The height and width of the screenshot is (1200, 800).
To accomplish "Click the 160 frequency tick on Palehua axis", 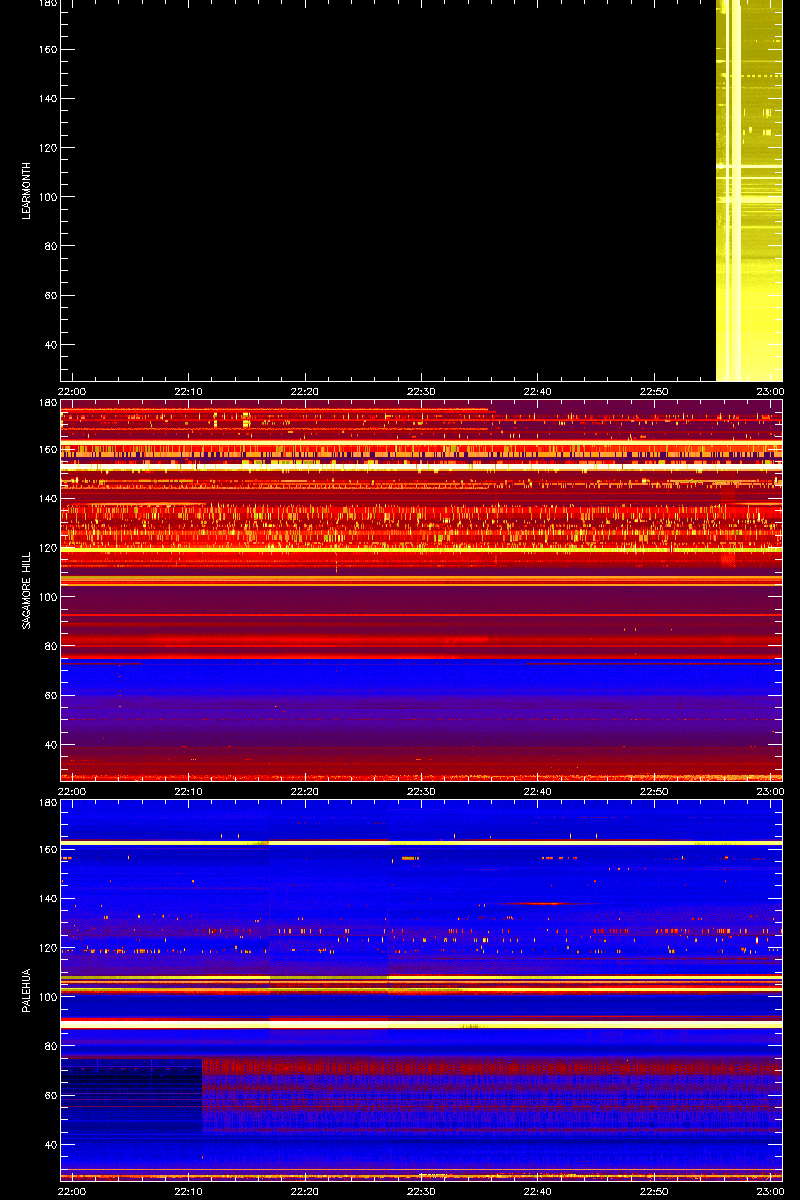I will [48, 849].
